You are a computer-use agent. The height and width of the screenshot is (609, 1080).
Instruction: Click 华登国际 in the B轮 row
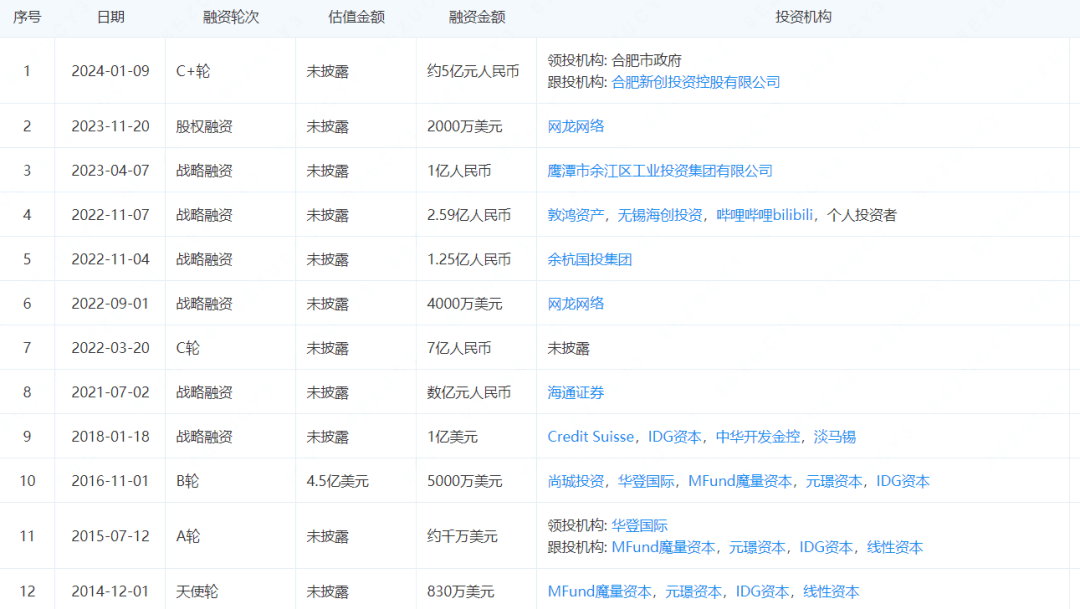pos(646,481)
